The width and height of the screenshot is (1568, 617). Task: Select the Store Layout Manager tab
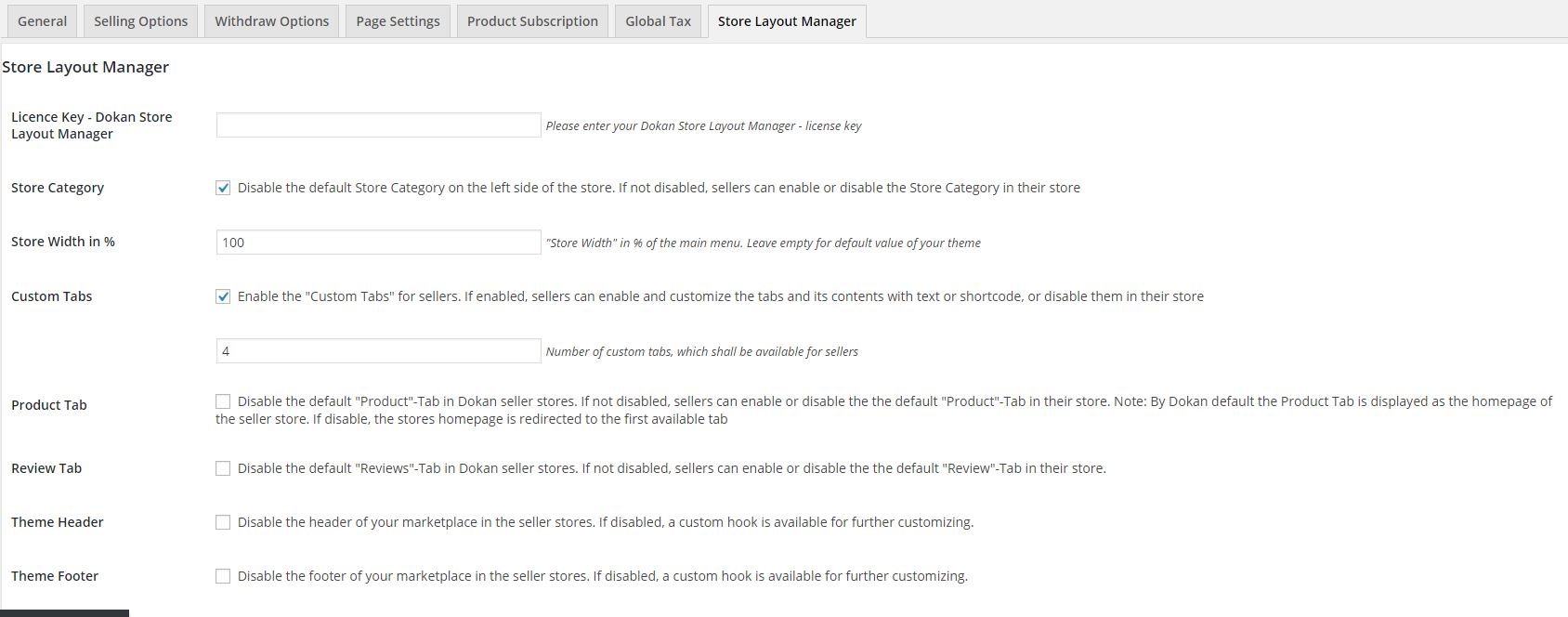(787, 20)
